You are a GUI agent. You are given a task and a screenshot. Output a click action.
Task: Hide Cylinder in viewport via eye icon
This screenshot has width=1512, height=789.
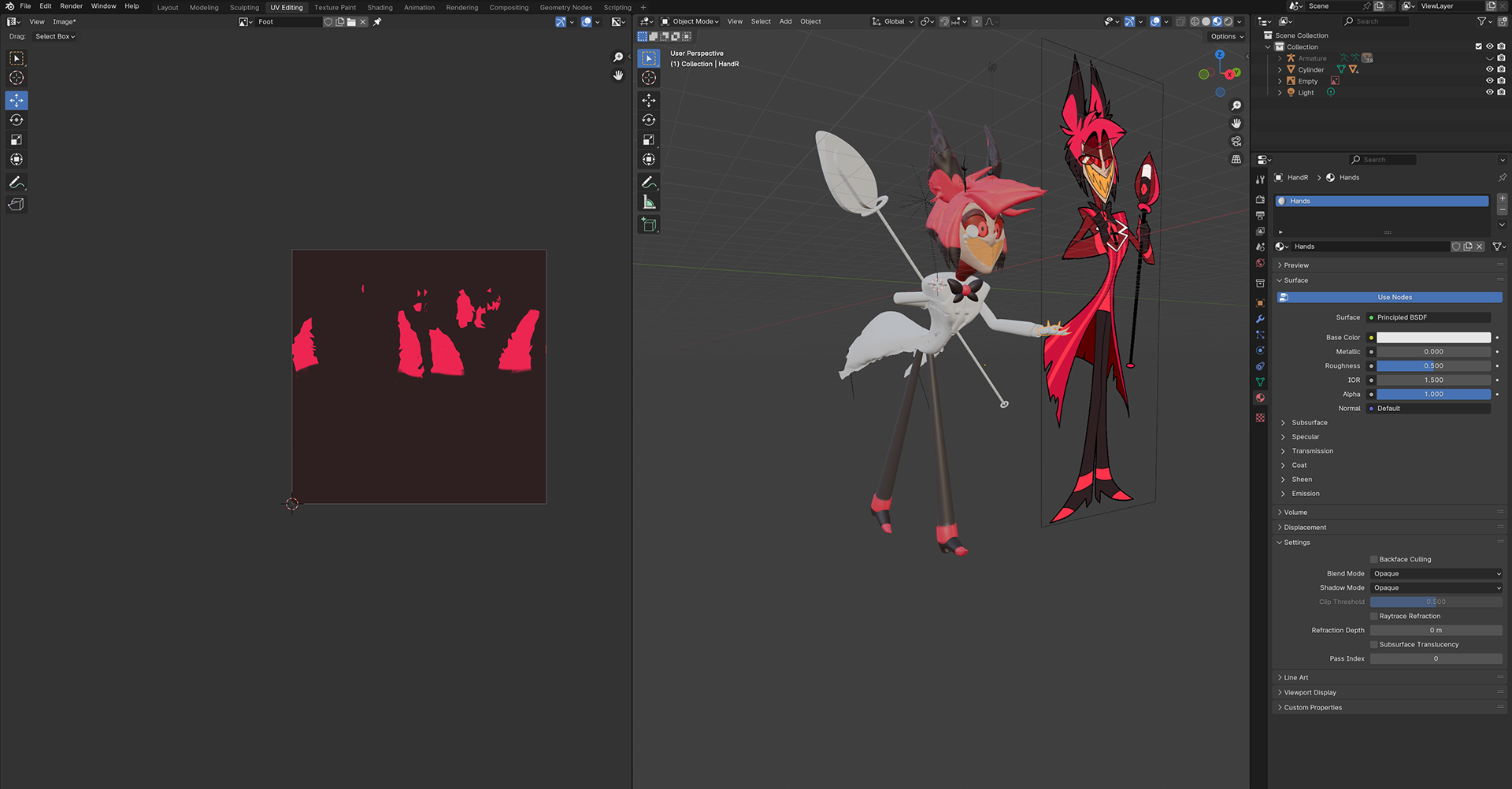(x=1489, y=69)
